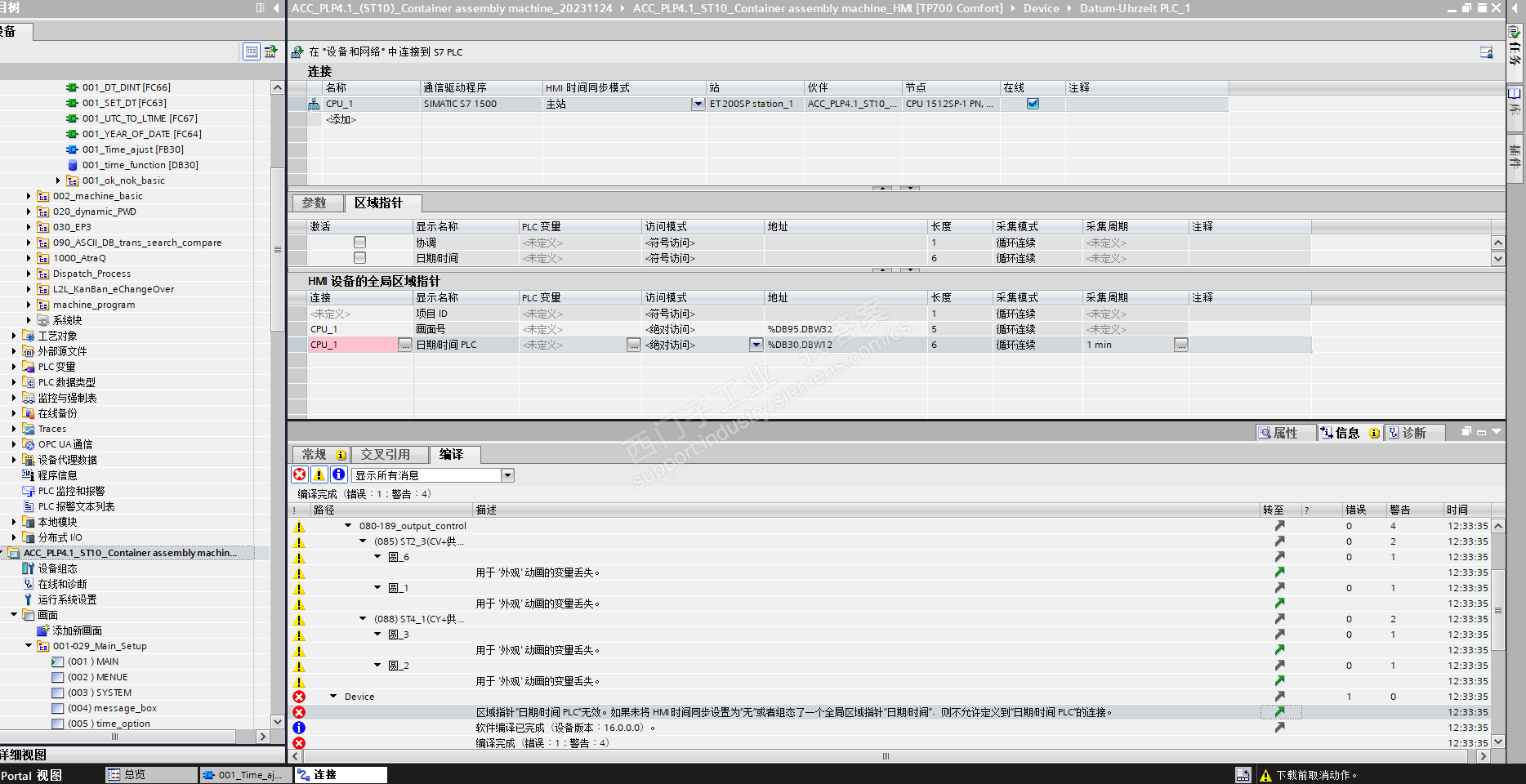
Task: Click the second project tree toolbar icon
Action: click(x=270, y=51)
